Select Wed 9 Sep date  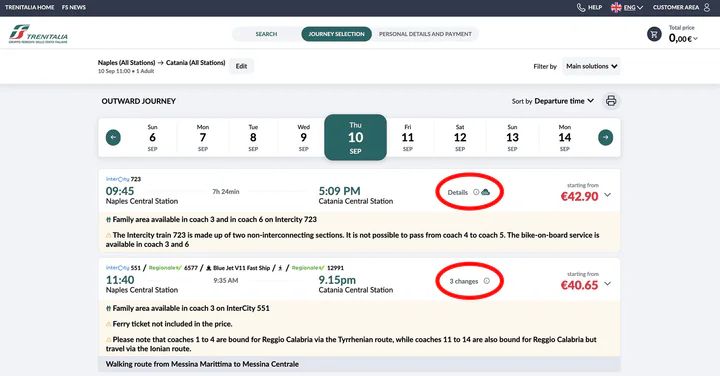tap(303, 137)
